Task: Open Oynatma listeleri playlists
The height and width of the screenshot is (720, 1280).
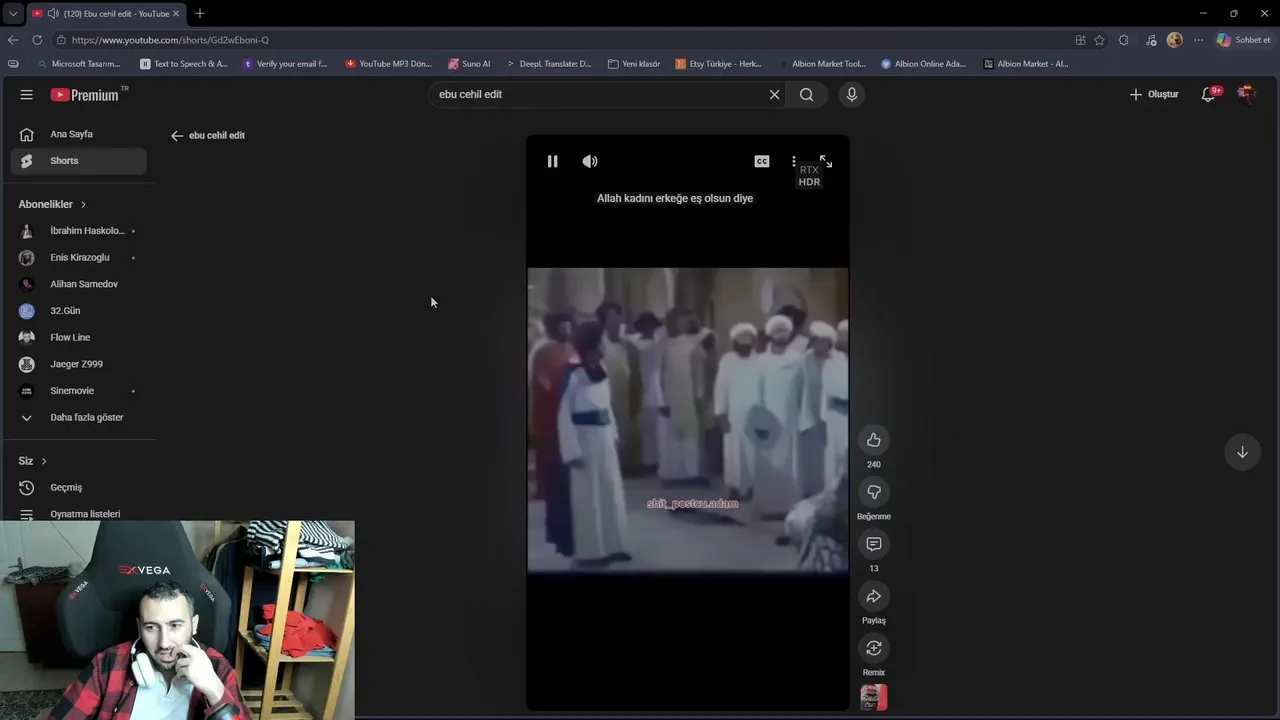Action: [78, 514]
